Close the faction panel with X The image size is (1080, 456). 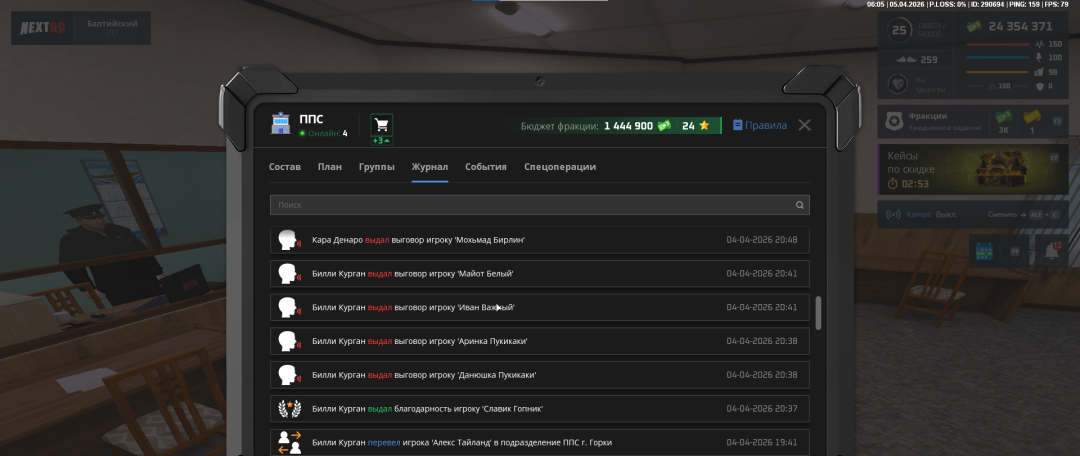click(x=804, y=125)
